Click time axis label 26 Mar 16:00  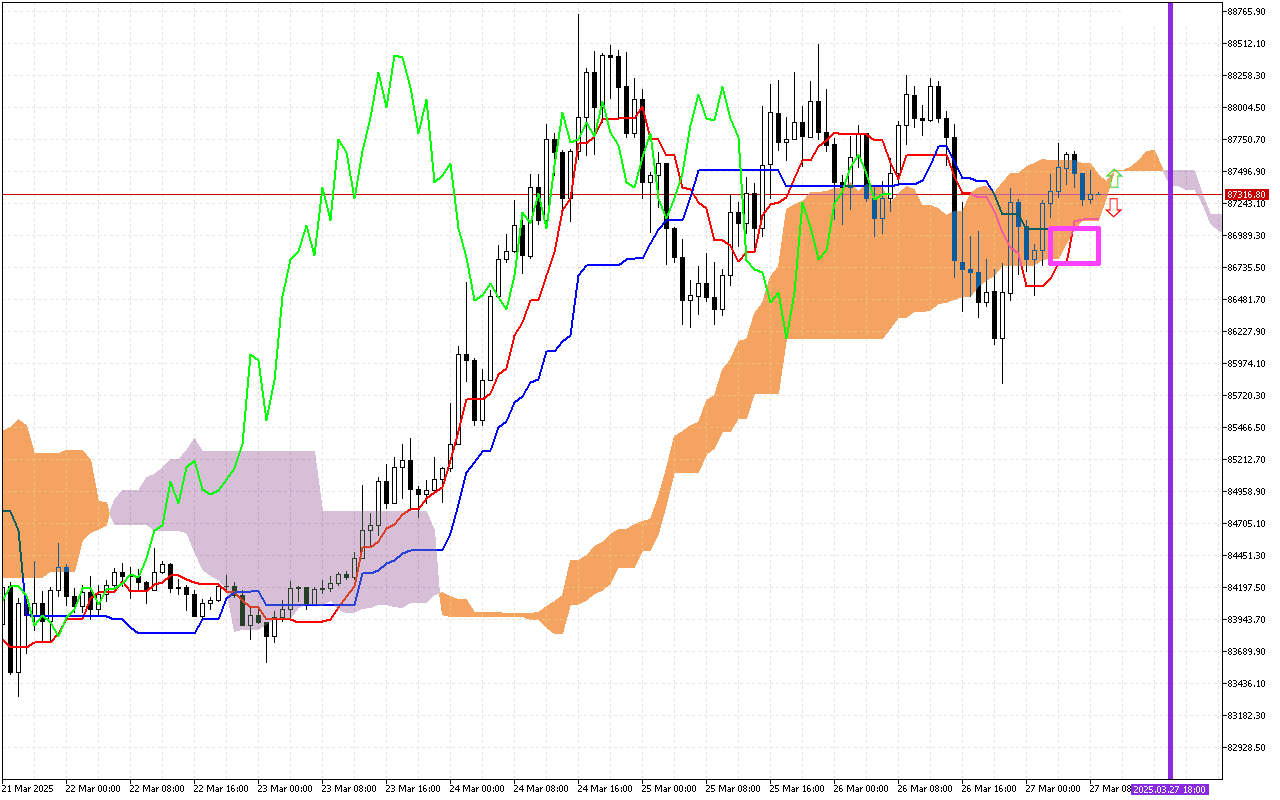tap(990, 789)
